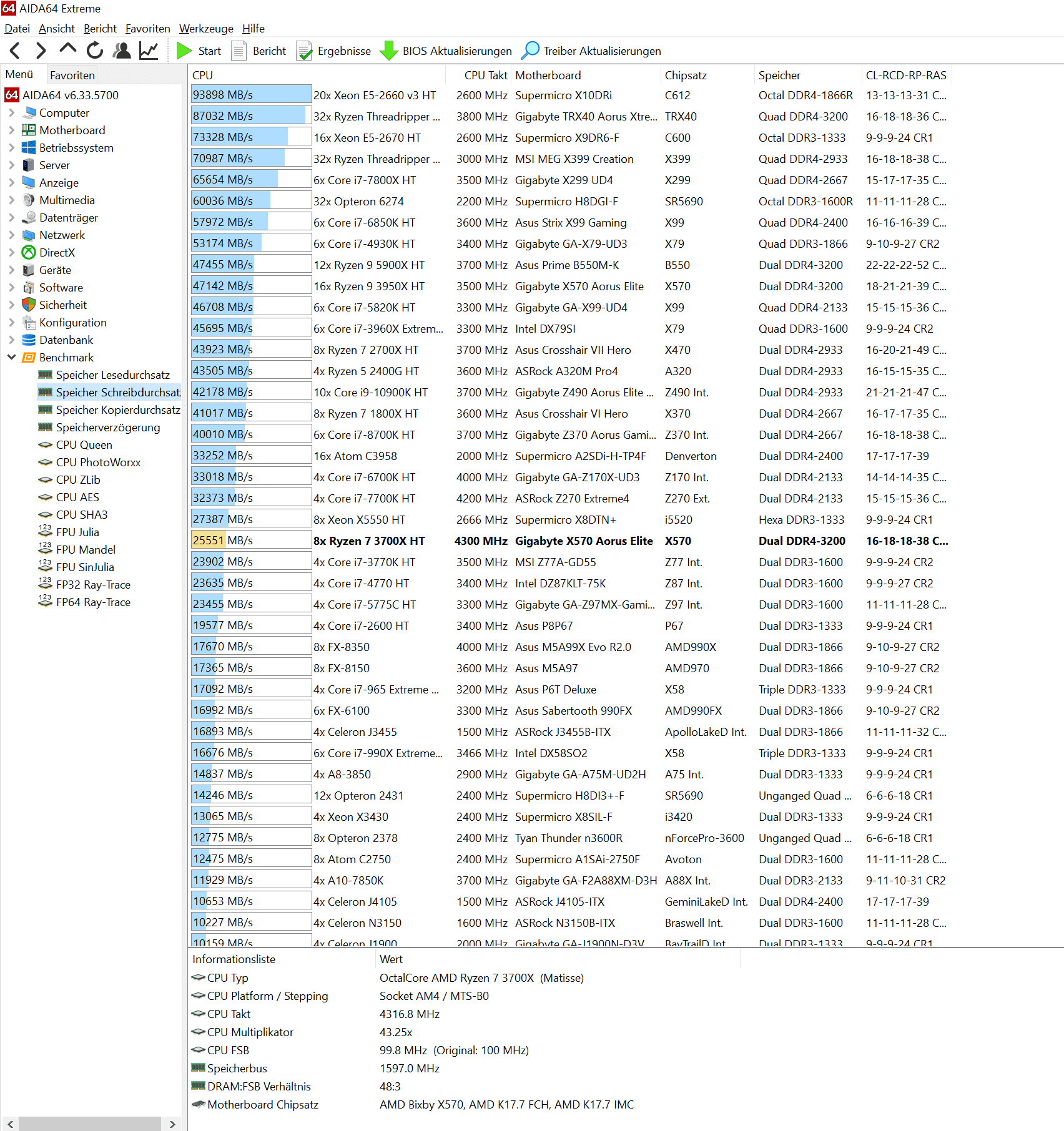
Task: Open the user icon in the toolbar
Action: point(122,51)
